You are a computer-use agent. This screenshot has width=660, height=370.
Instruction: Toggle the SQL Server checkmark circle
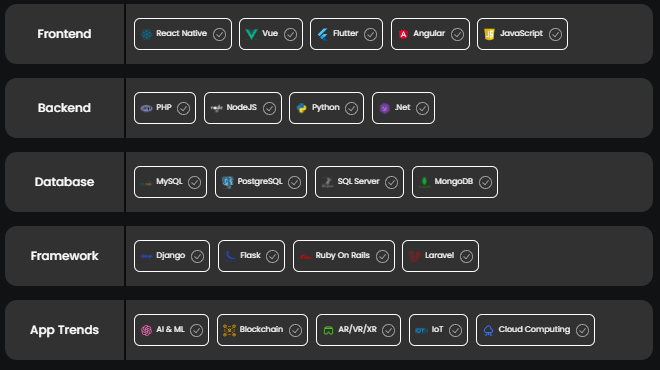pyautogui.click(x=391, y=183)
